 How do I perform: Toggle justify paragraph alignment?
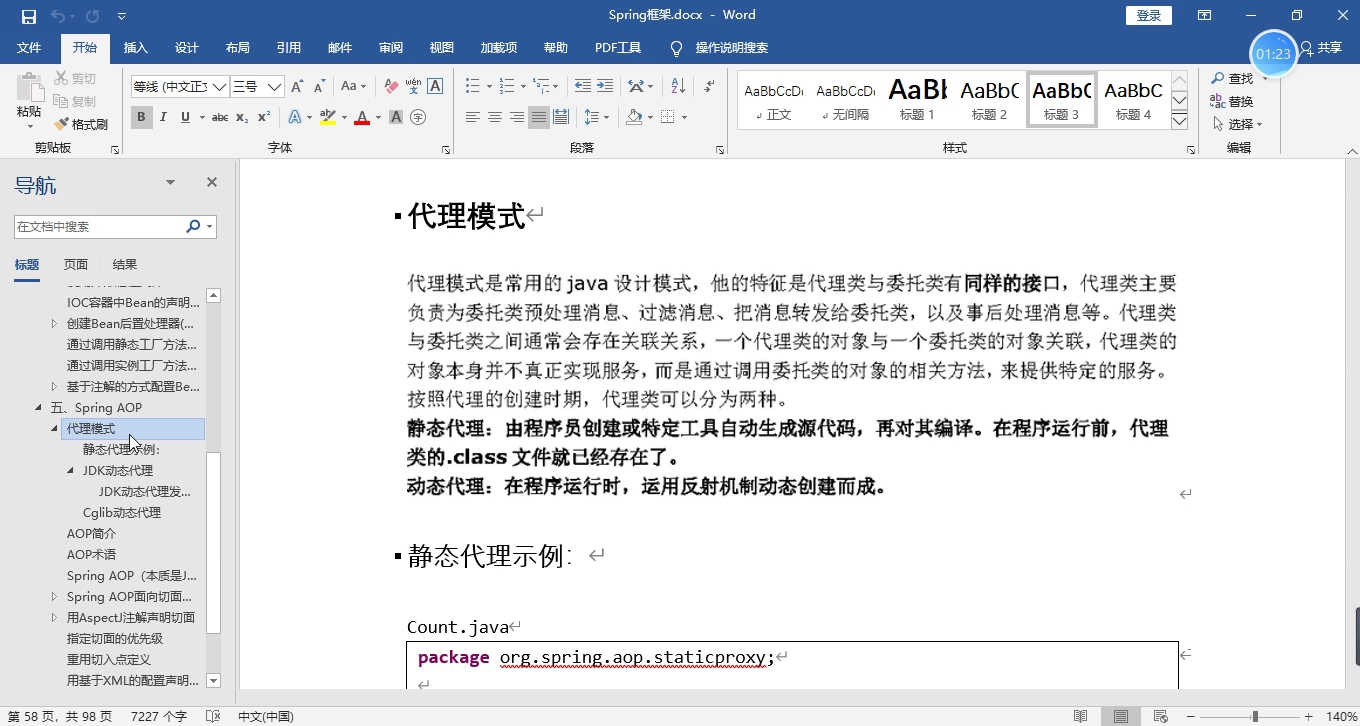tap(539, 117)
